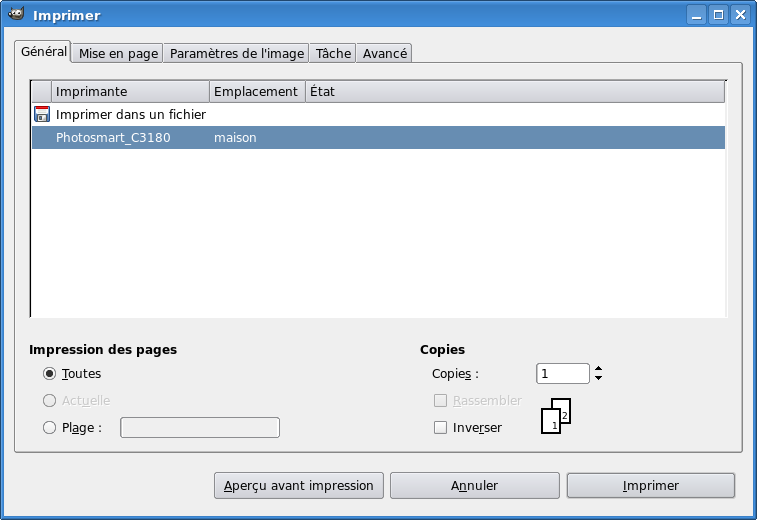Select the Toutes radio button
This screenshot has width=757, height=520.
pos(49,373)
